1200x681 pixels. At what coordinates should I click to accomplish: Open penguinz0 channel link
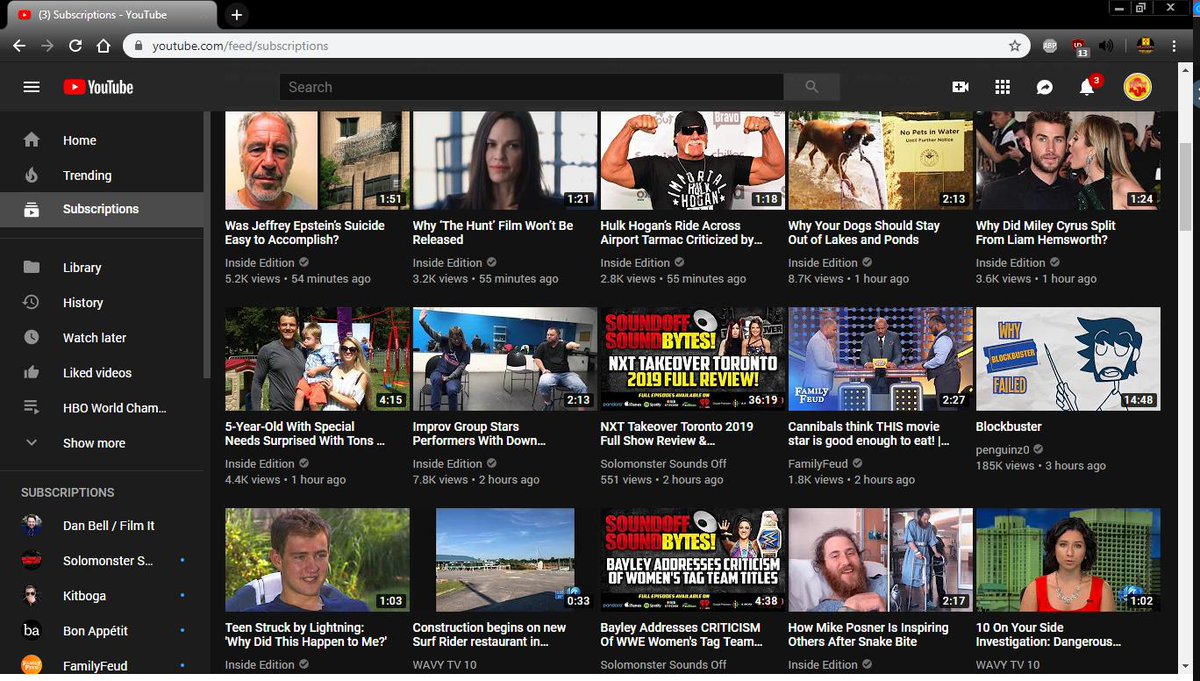(x=1003, y=450)
